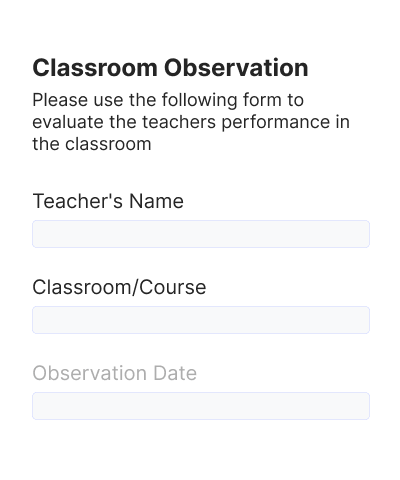
Task: Click "evaluate" in the description text
Action: (68, 122)
